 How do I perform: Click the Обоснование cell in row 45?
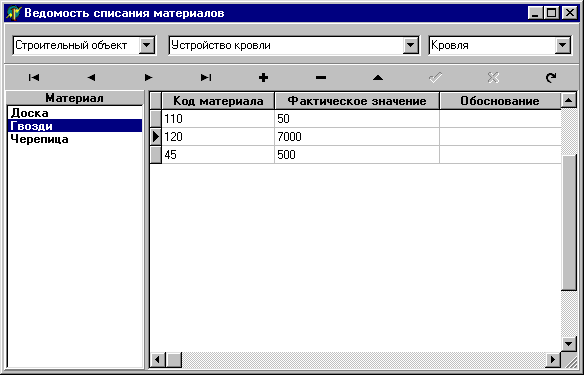pyautogui.click(x=500, y=155)
